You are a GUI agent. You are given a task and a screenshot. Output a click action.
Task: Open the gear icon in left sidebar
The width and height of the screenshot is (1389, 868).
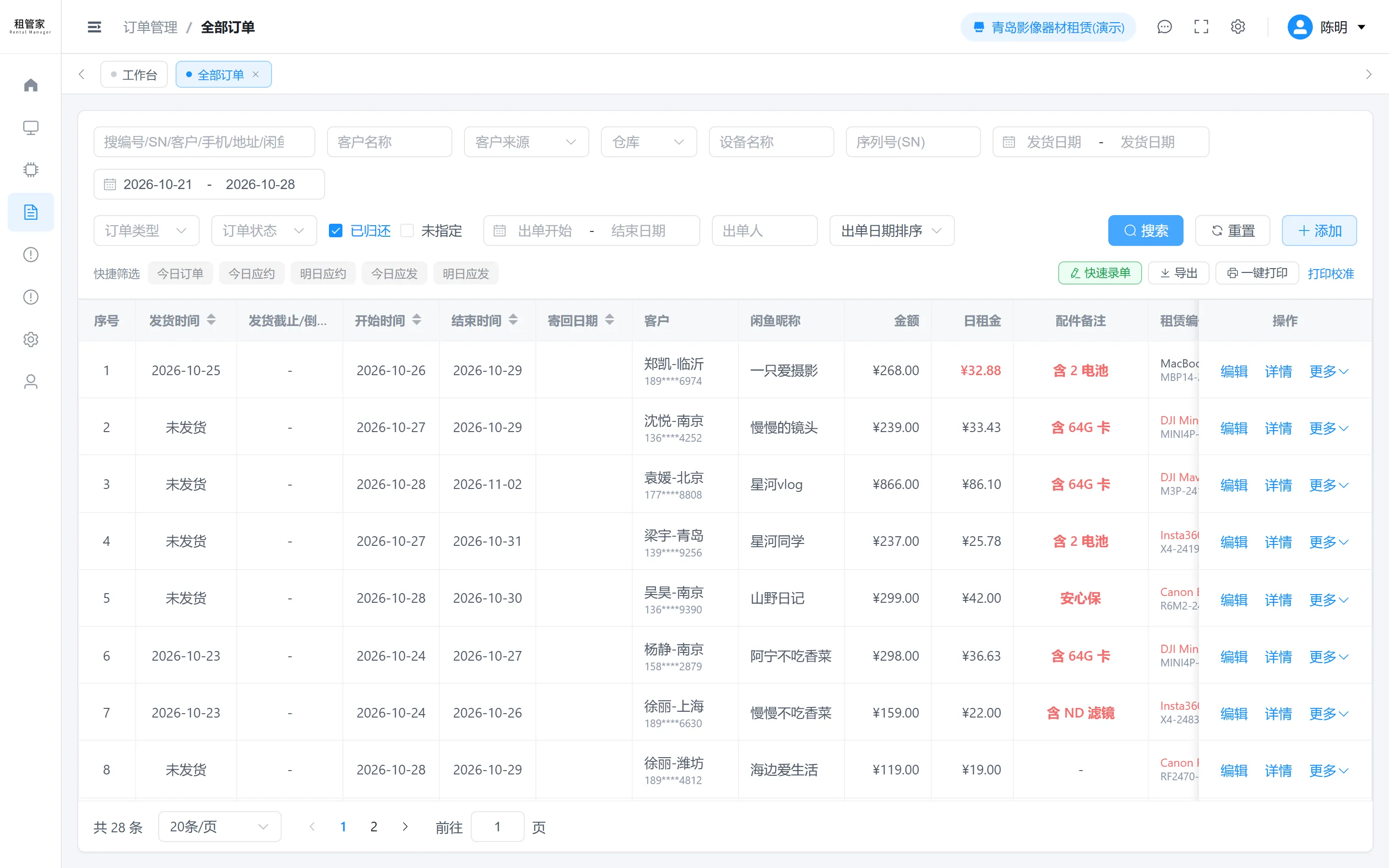(30, 339)
